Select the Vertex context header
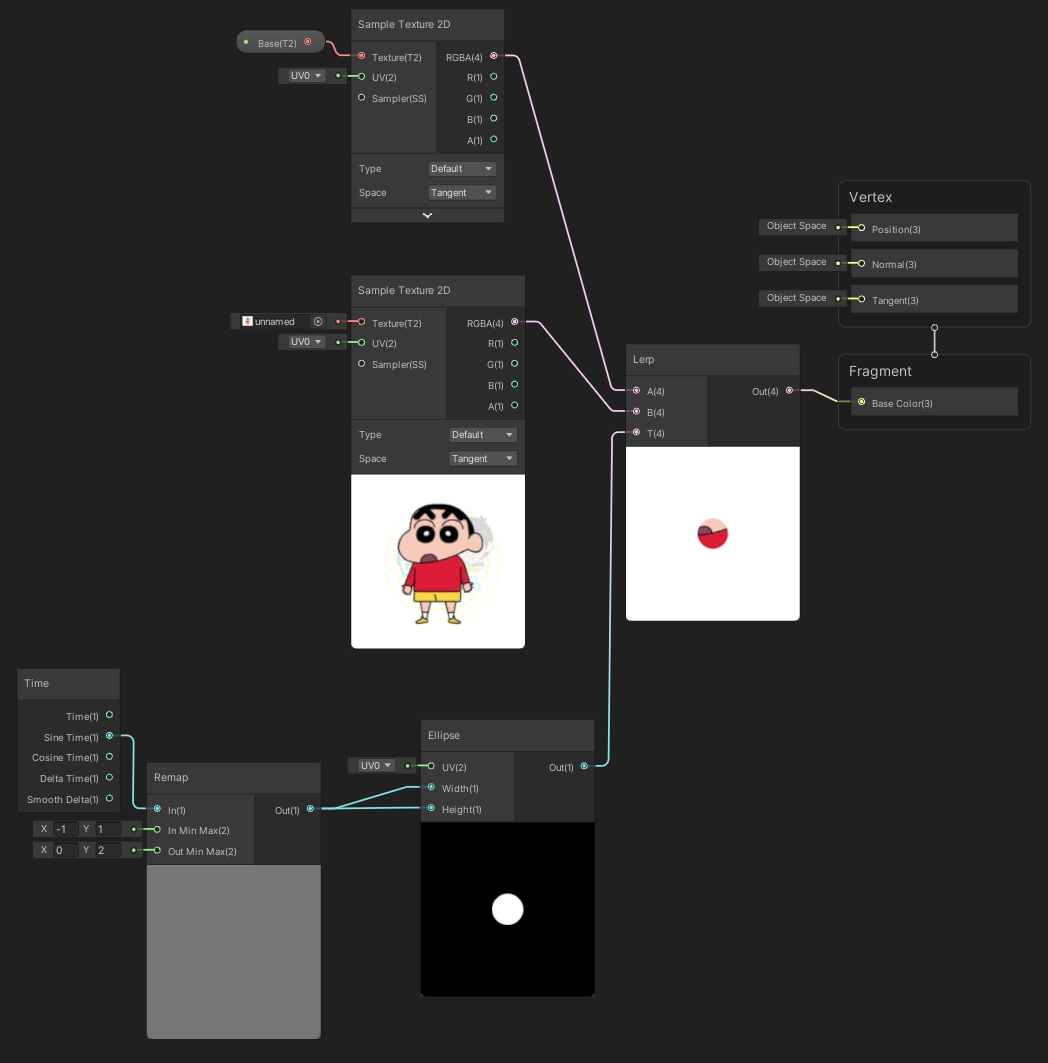 pos(870,197)
